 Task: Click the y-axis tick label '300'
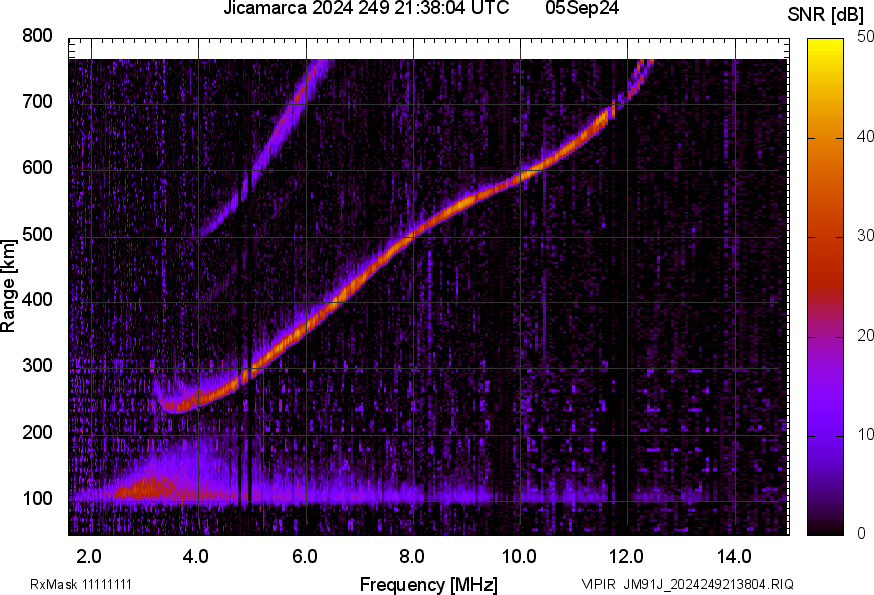point(37,366)
